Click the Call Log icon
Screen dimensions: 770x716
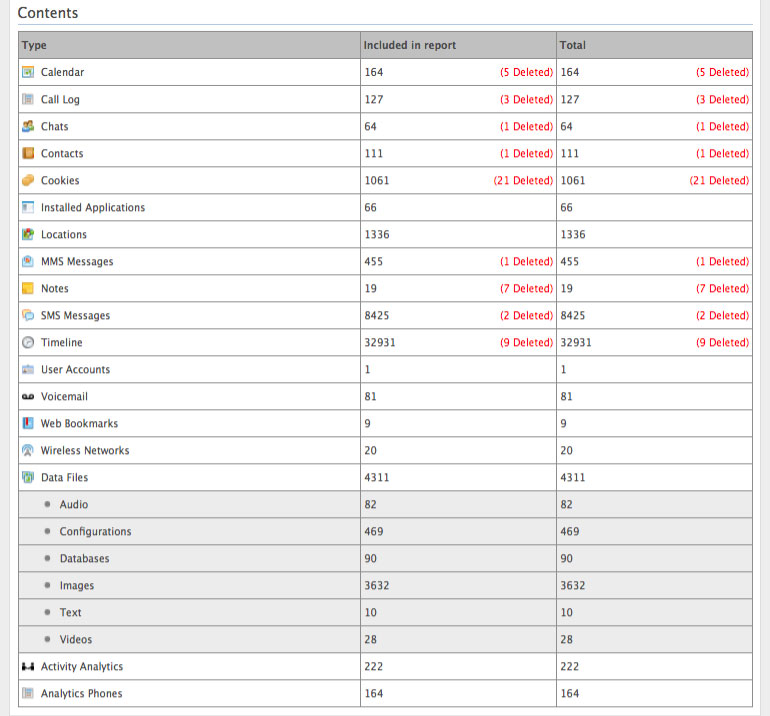(x=28, y=100)
